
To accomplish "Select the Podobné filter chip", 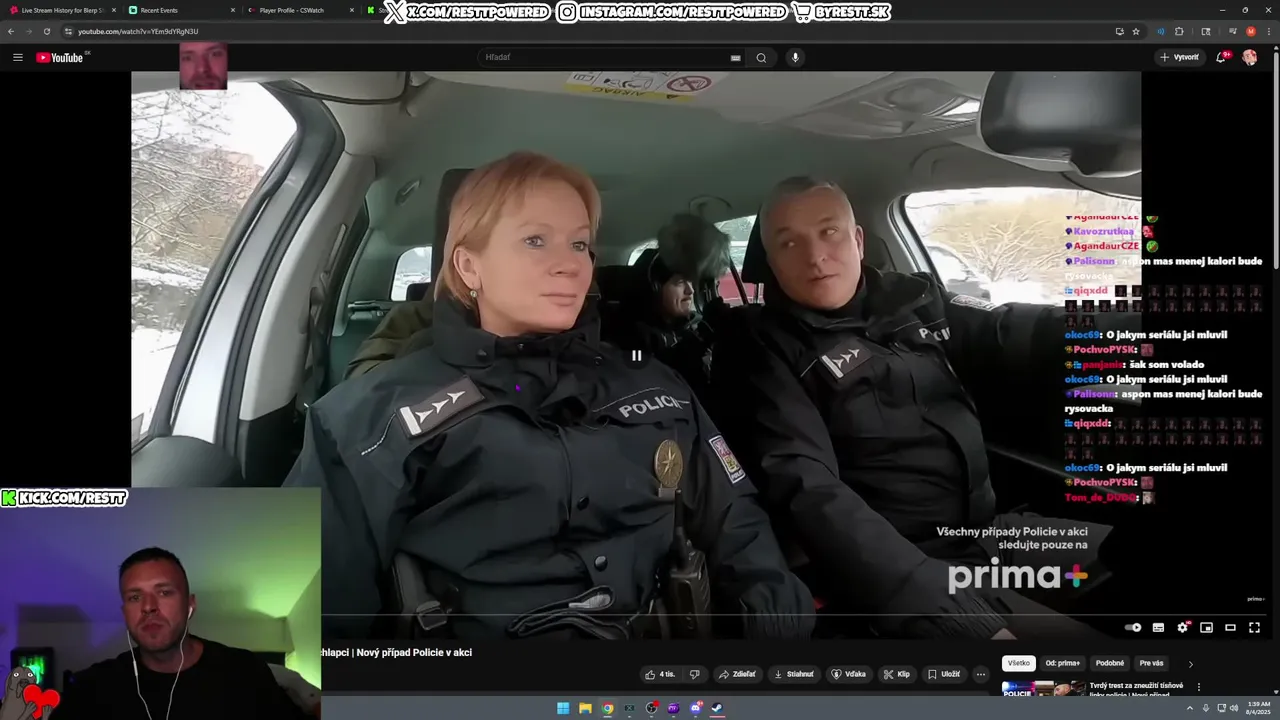I will pos(1109,663).
